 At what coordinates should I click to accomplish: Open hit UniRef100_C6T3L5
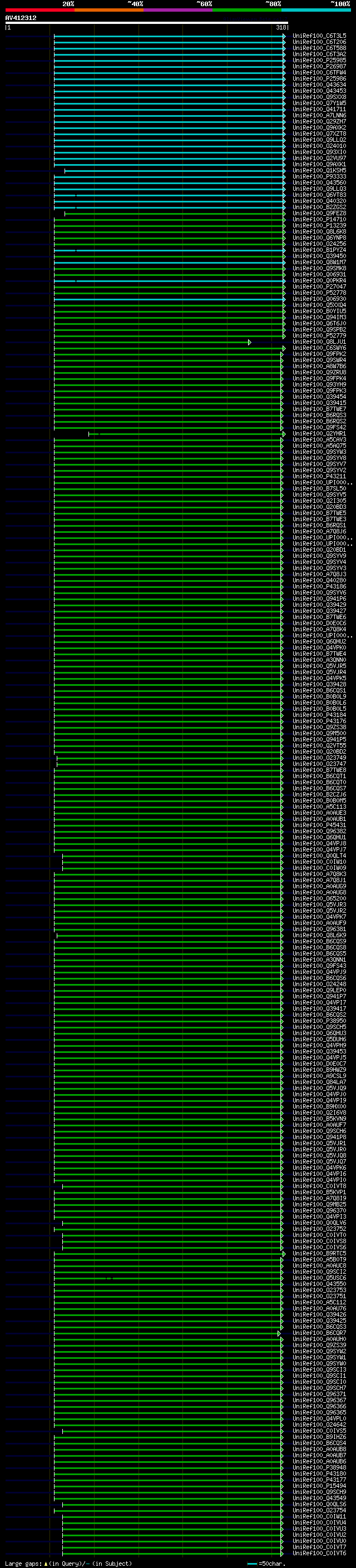coord(319,36)
